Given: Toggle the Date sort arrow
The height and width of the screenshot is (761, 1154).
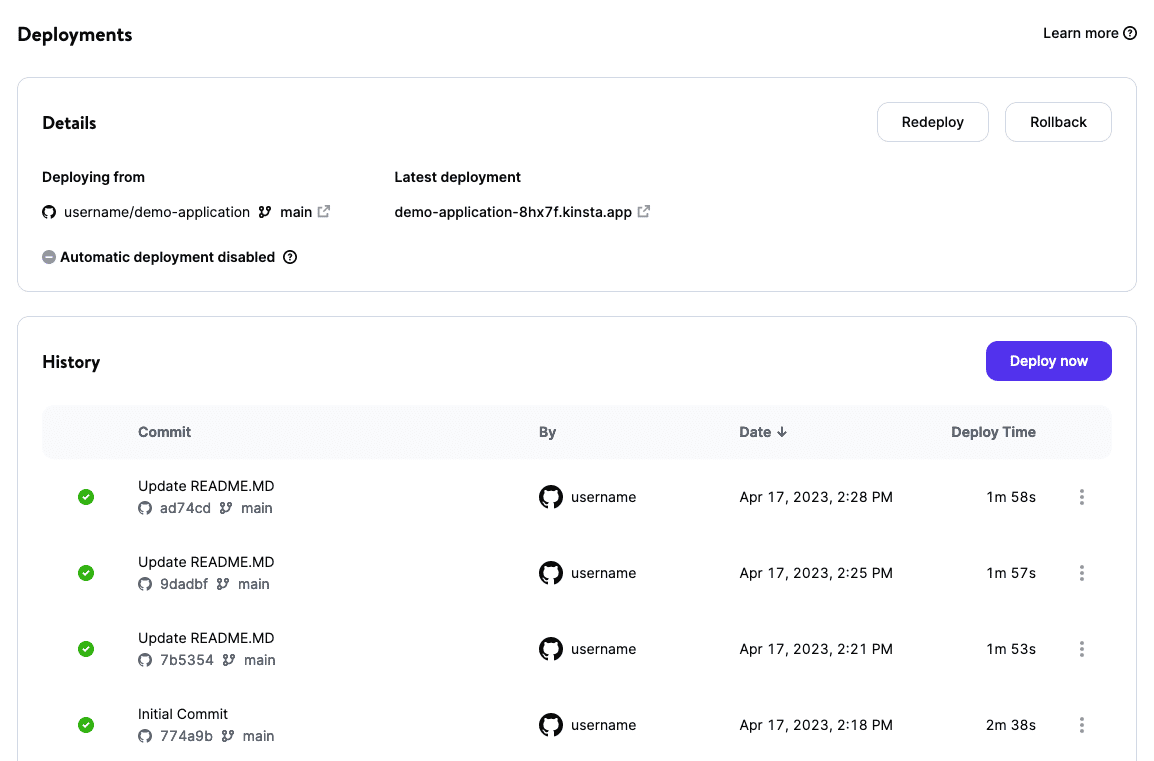Looking at the screenshot, I should 781,432.
